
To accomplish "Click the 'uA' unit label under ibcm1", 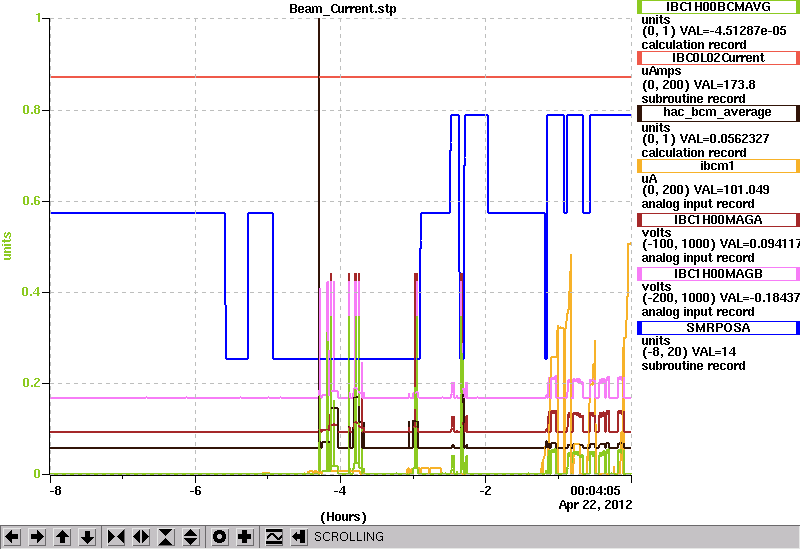I will pos(649,179).
